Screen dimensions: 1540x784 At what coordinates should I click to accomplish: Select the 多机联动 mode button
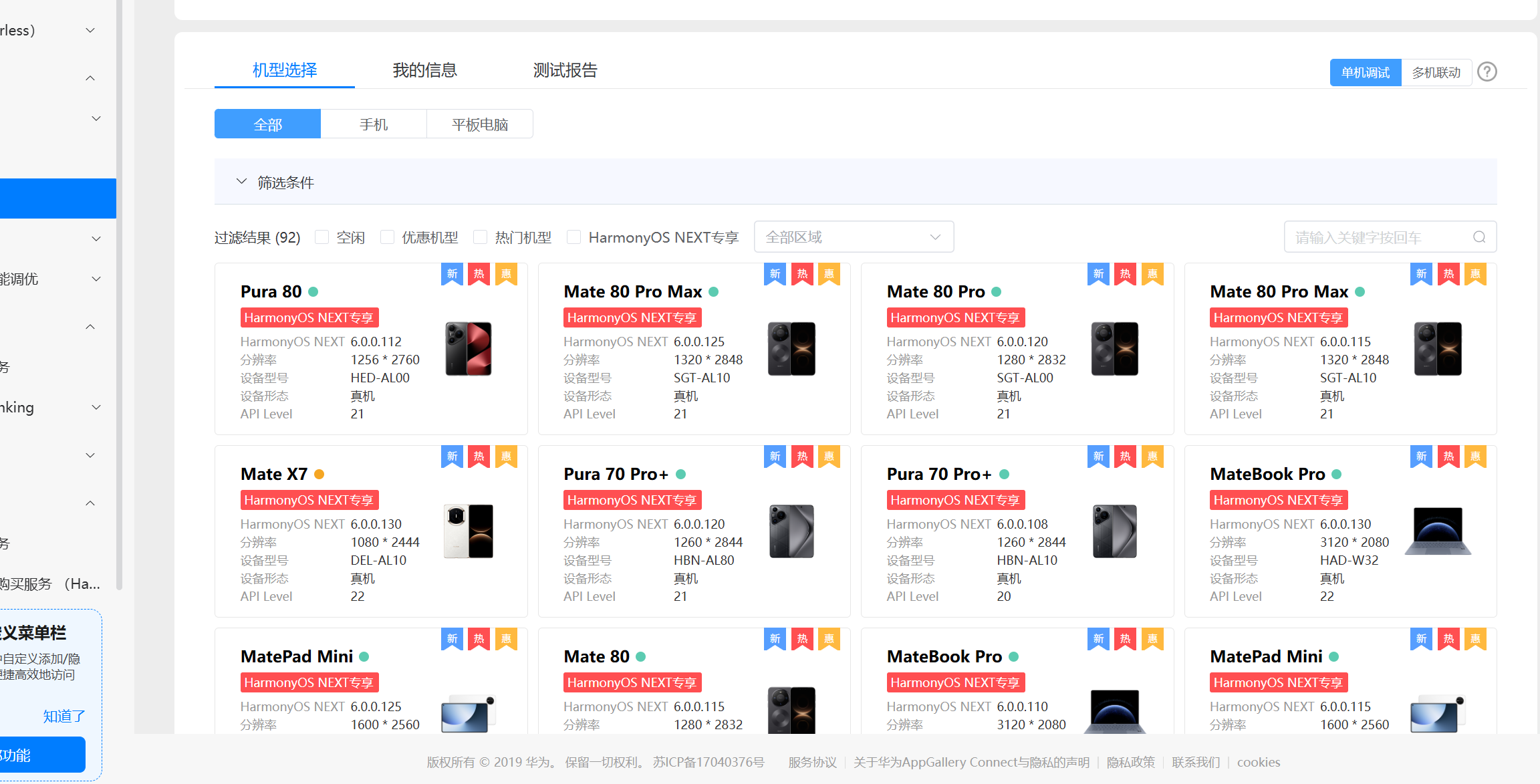(1436, 72)
